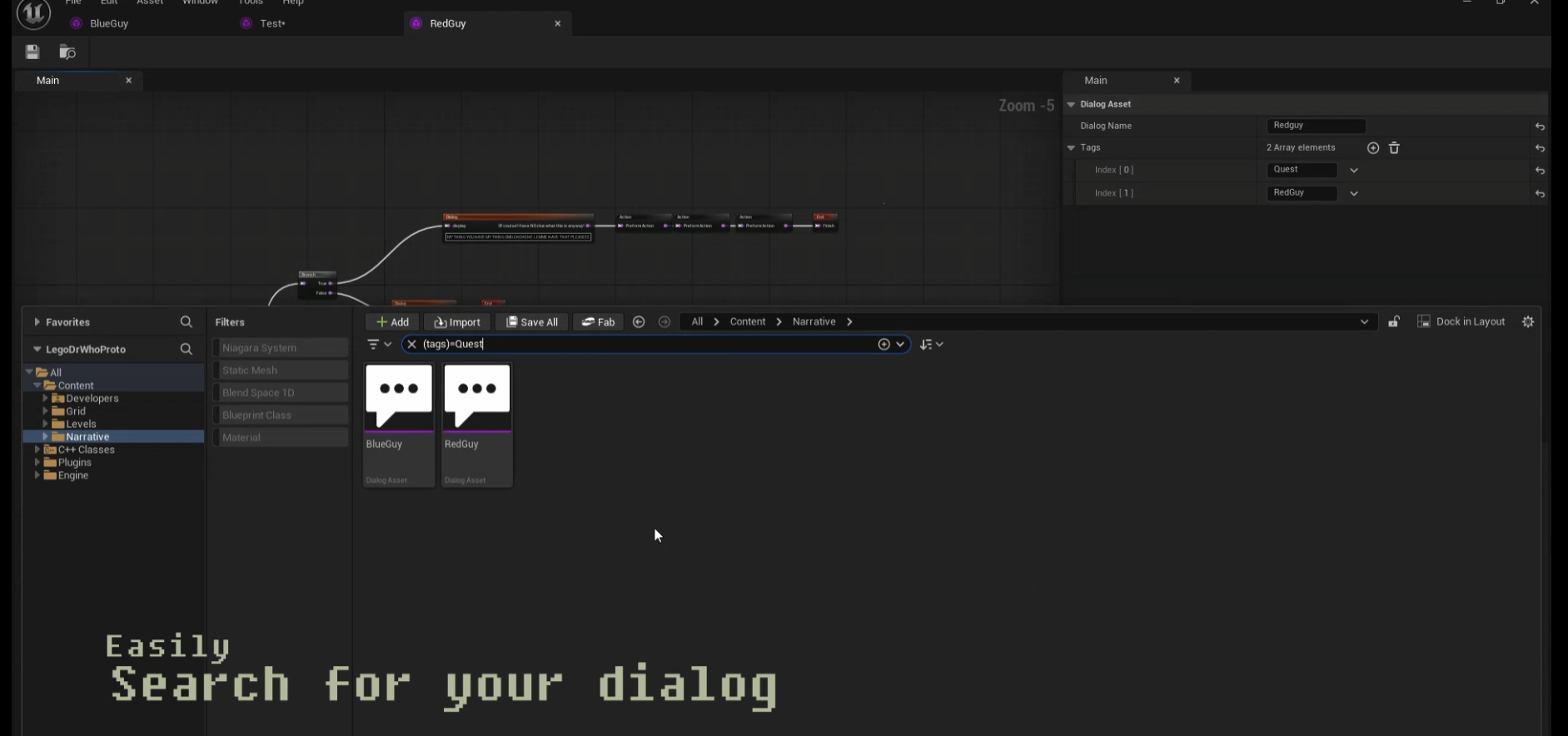Collapse the Dialog Asset section
This screenshot has height=736, width=1568.
point(1072,105)
